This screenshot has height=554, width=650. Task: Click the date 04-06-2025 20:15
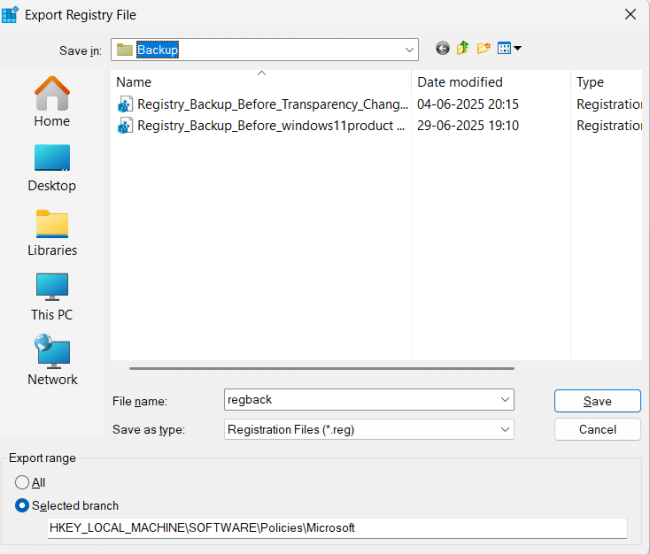[468, 104]
